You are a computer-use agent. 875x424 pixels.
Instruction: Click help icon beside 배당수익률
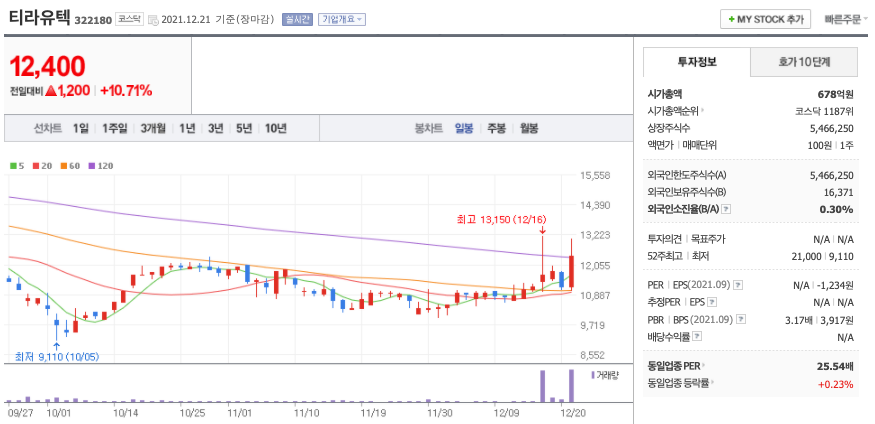(698, 337)
